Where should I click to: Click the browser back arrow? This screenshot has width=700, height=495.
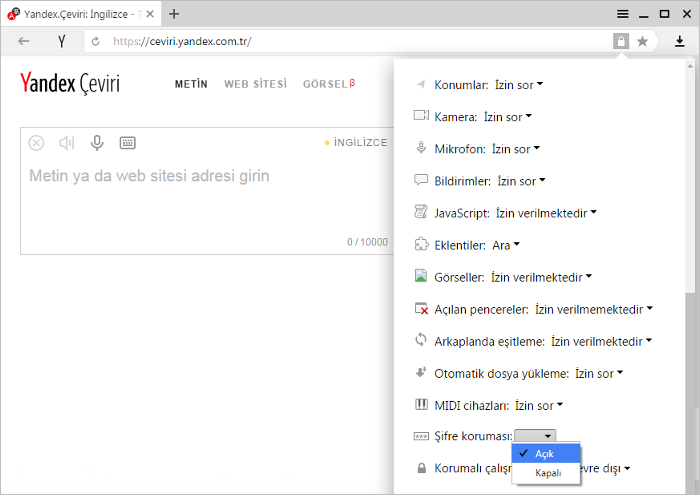pyautogui.click(x=23, y=42)
